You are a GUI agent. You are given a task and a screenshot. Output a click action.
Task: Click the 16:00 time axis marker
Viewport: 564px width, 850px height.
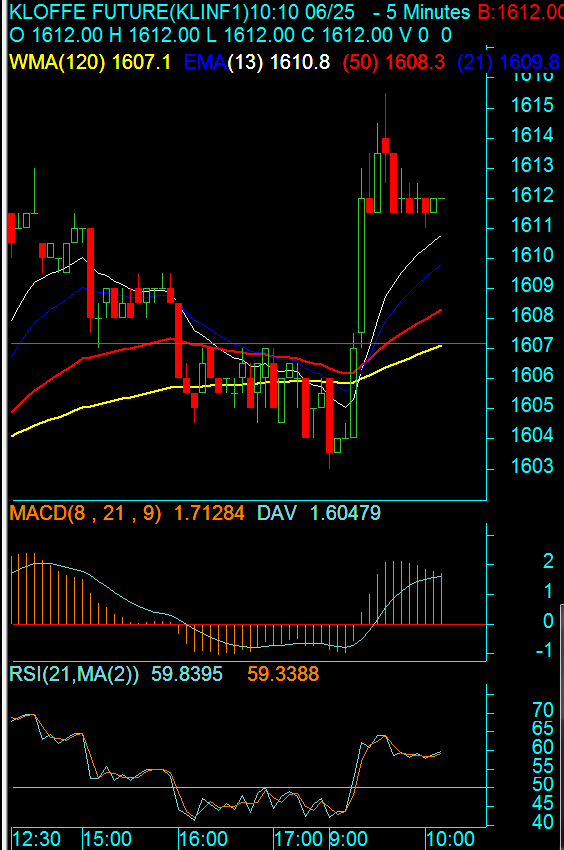[x=203, y=839]
